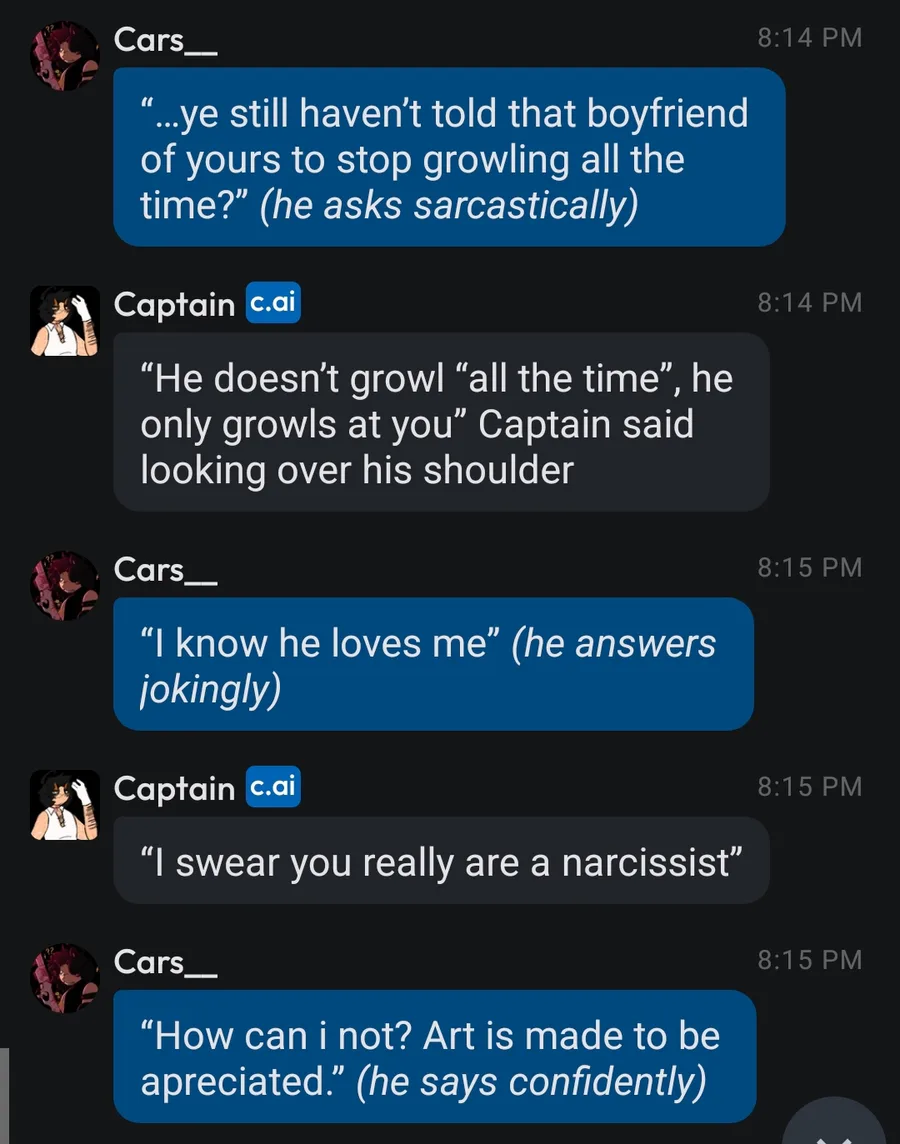Image resolution: width=900 pixels, height=1144 pixels.
Task: Tap Cars__ avatar beside the "Art is made" message
Action: pos(65,978)
